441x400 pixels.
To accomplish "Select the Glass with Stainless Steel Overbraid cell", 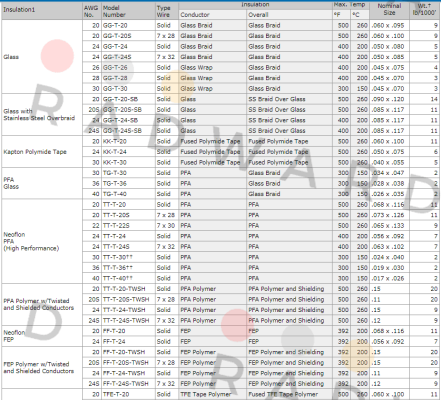I will [42, 115].
